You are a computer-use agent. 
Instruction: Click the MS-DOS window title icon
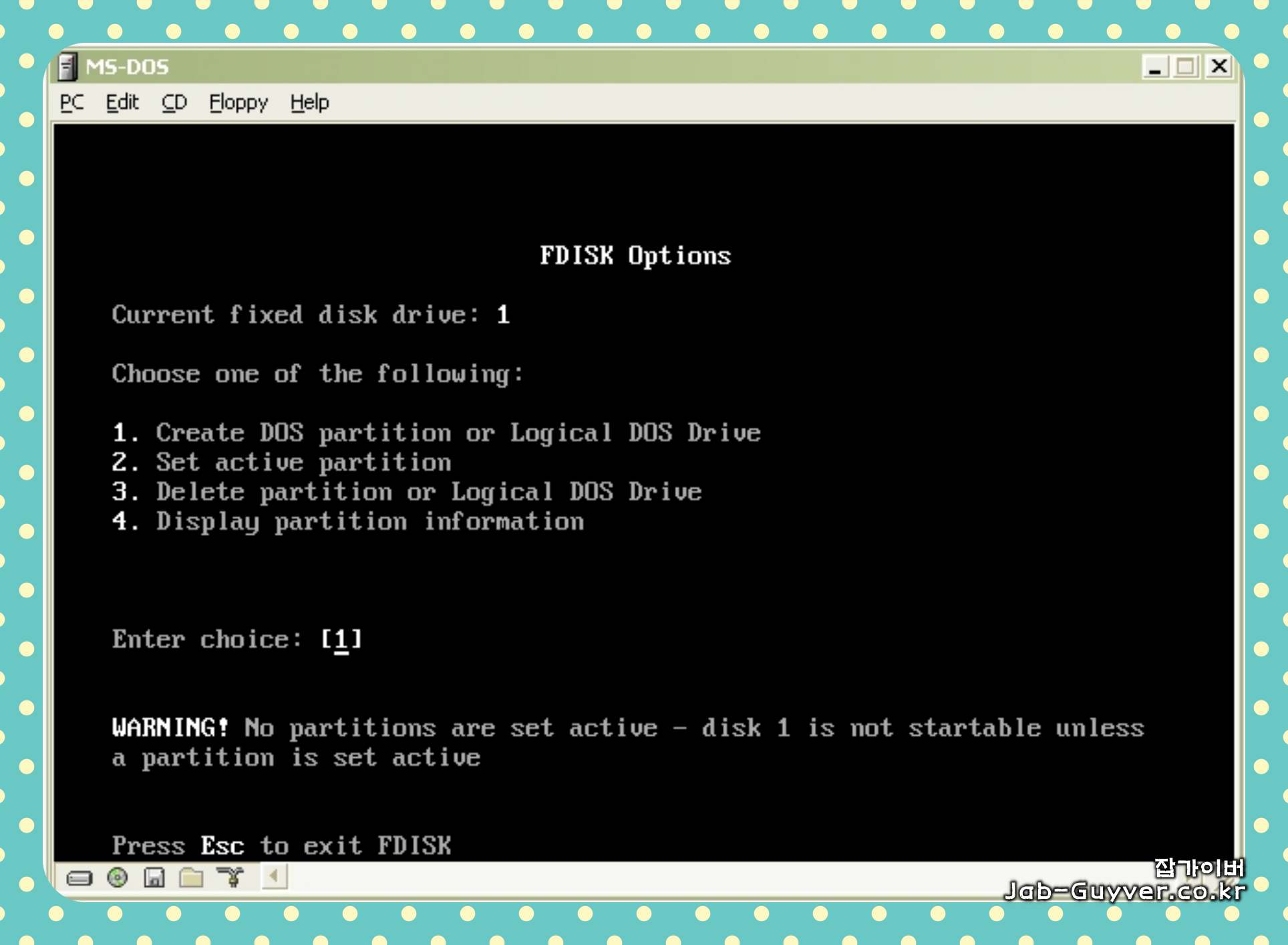tap(67, 67)
